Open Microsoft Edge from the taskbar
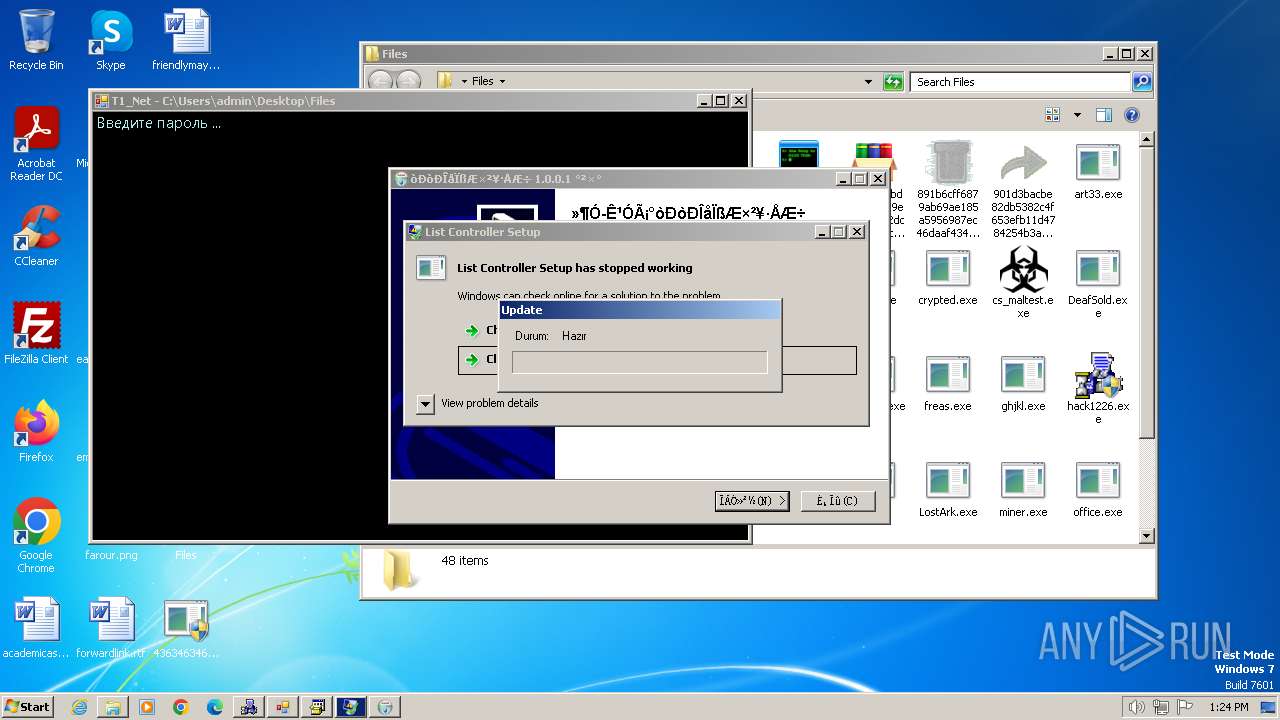Viewport: 1280px width, 720px height. click(215, 707)
